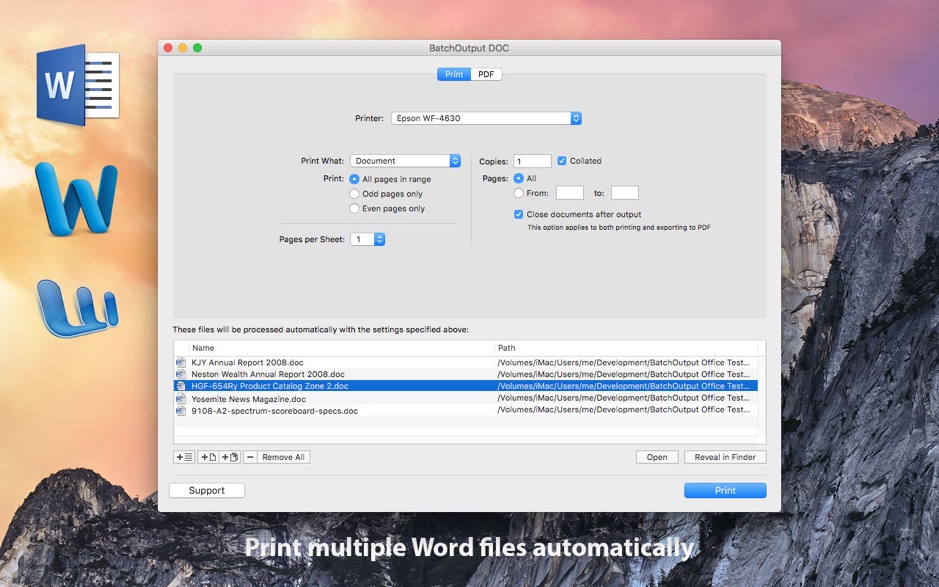
Task: Click the Copies input field
Action: click(532, 161)
